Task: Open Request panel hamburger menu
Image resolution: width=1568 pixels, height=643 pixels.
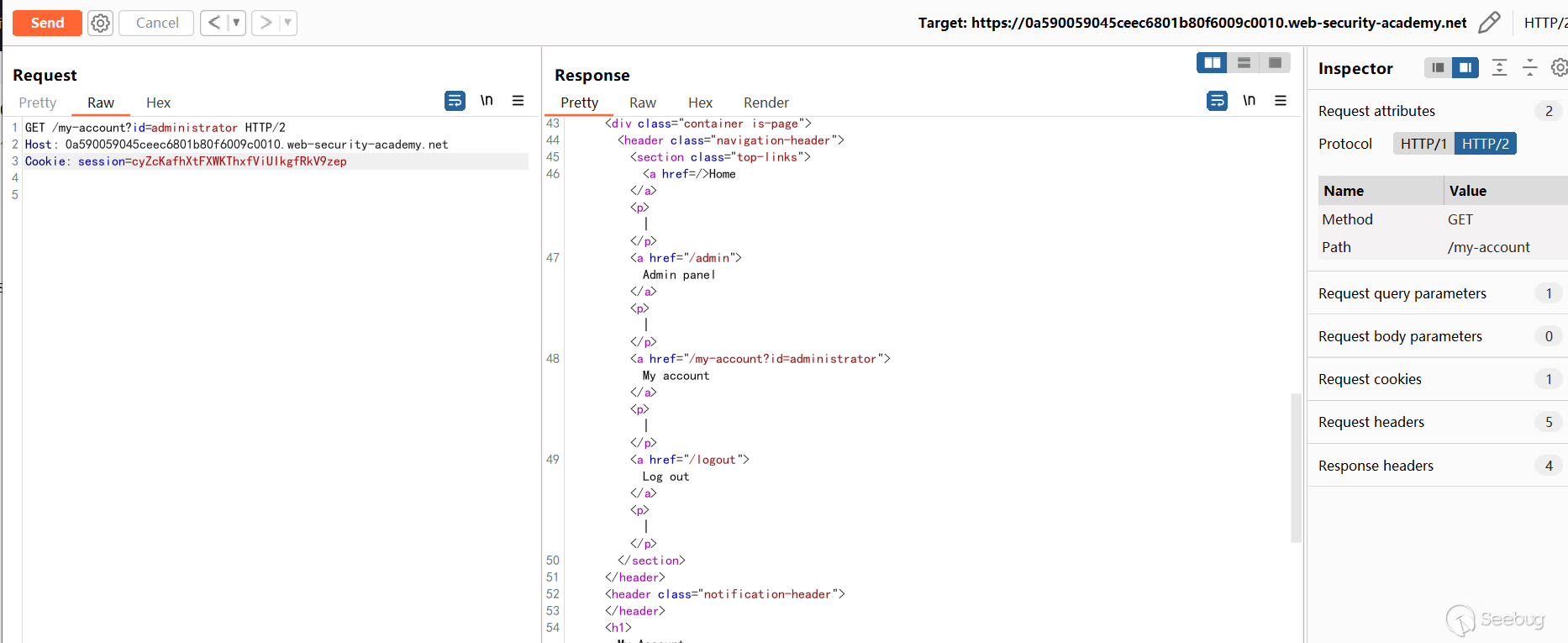Action: (518, 101)
